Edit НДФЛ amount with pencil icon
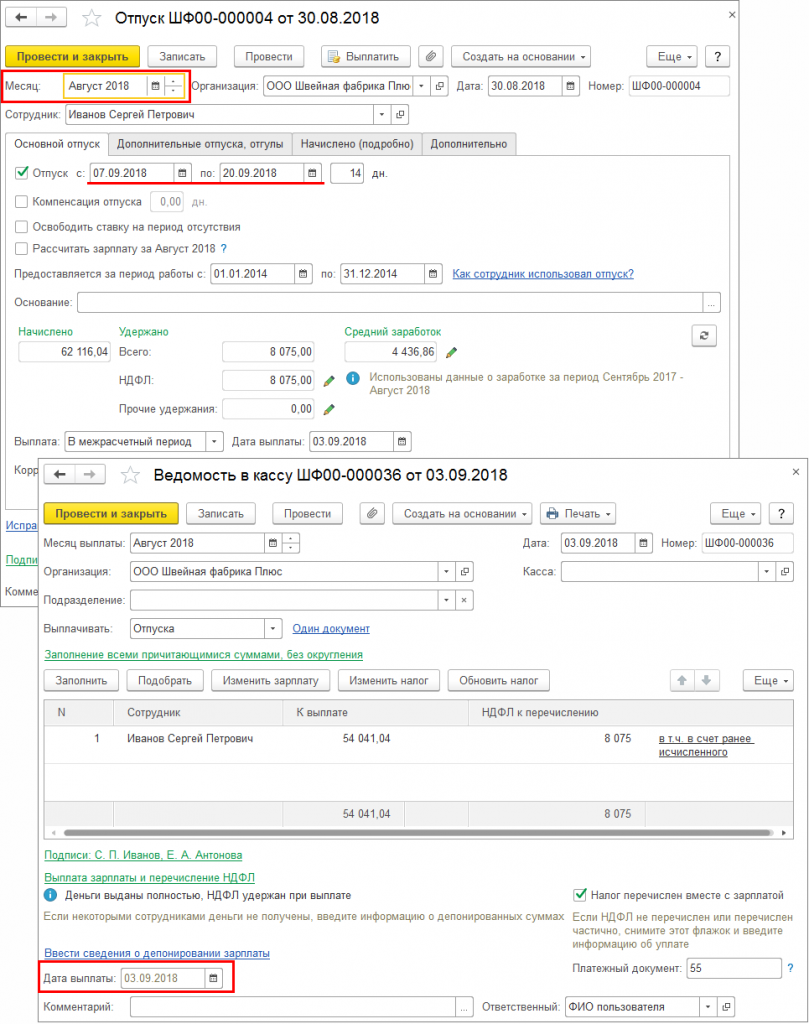The width and height of the screenshot is (809, 1024). 329,381
